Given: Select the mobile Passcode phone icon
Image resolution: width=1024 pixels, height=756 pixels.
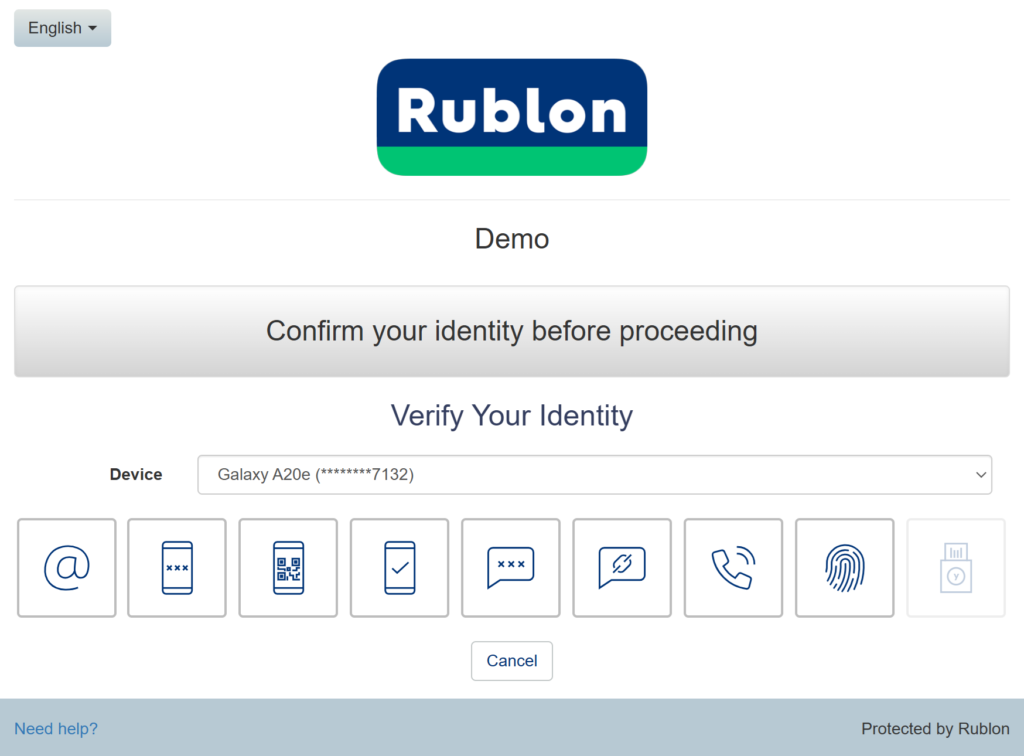Looking at the screenshot, I should coord(177,568).
